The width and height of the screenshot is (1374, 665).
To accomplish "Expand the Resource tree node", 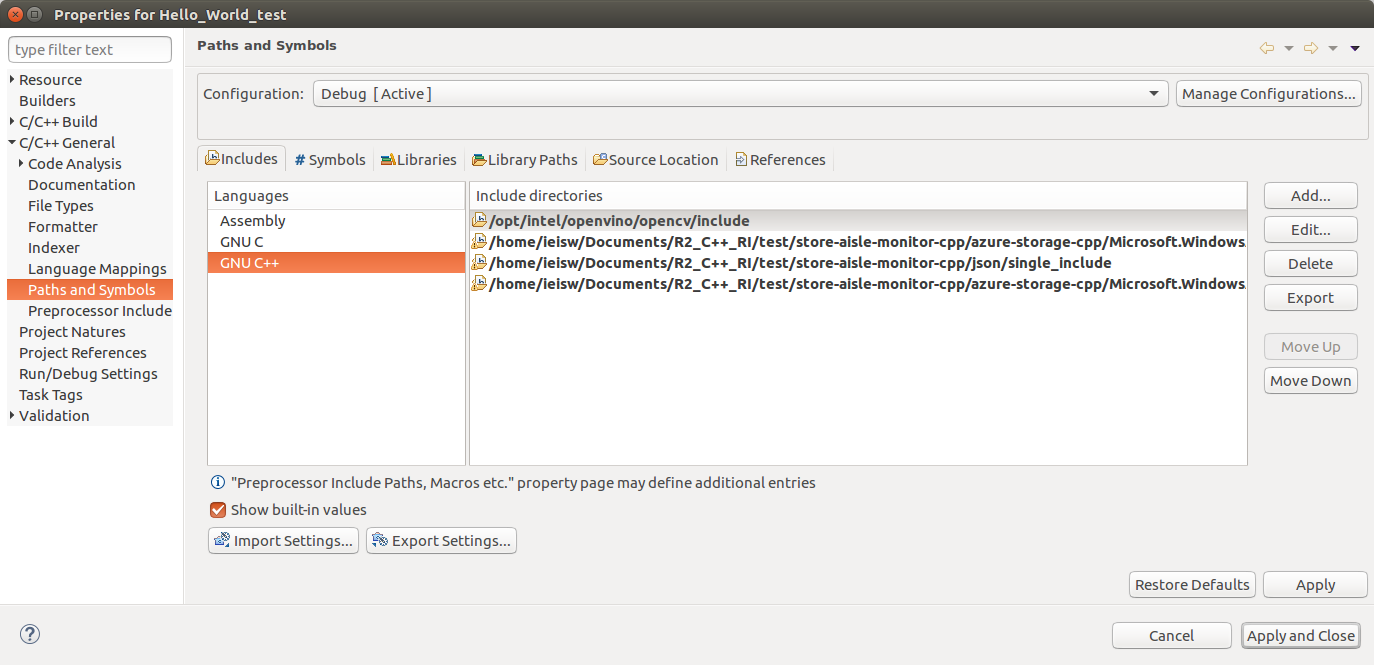I will 12,79.
